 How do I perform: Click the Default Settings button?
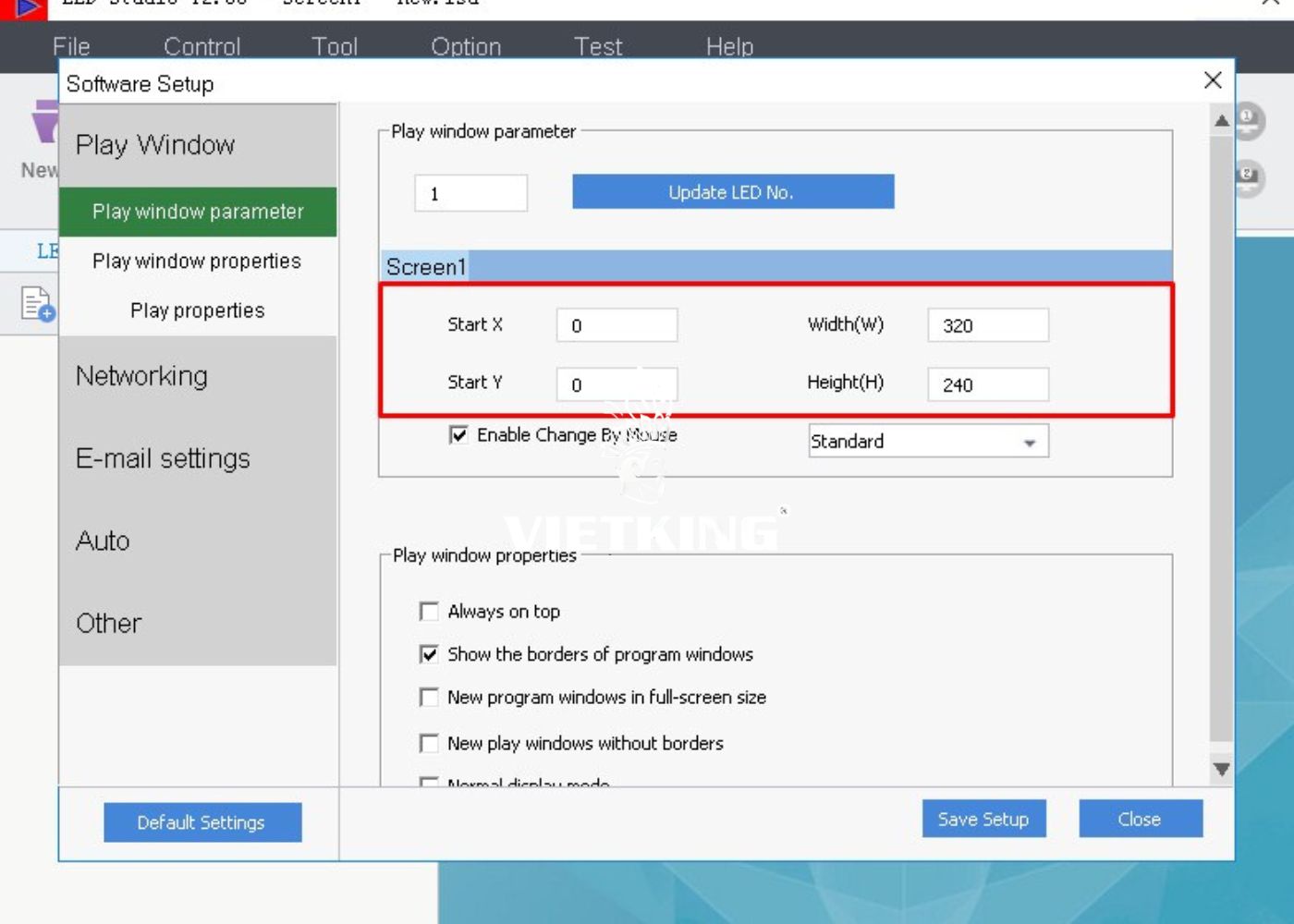pyautogui.click(x=201, y=822)
